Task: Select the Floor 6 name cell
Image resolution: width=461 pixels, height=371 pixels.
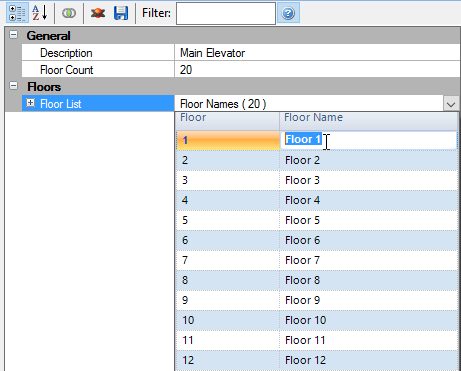Action: 368,240
